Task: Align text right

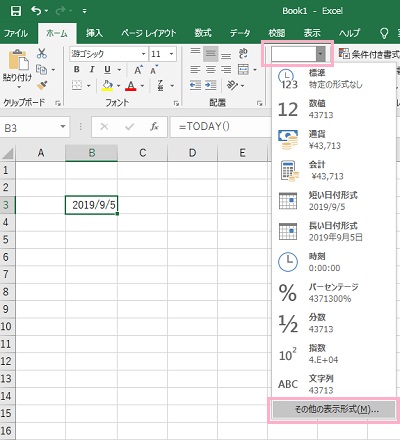Action: tap(226, 69)
